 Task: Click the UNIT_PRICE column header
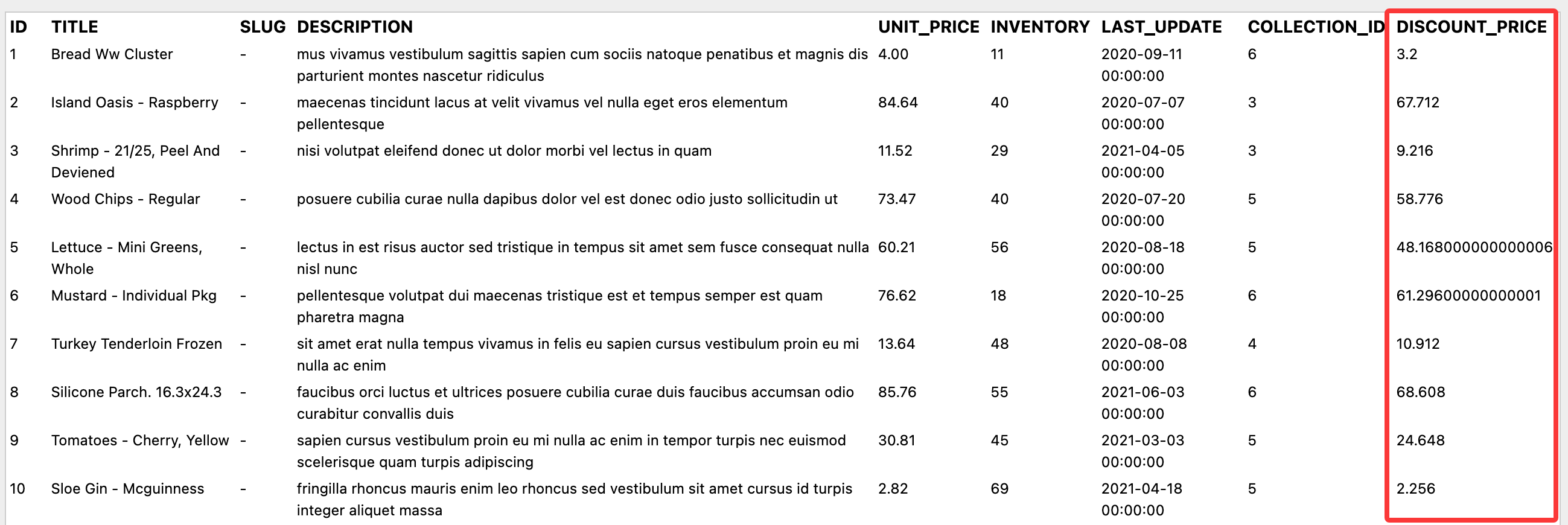pyautogui.click(x=928, y=27)
